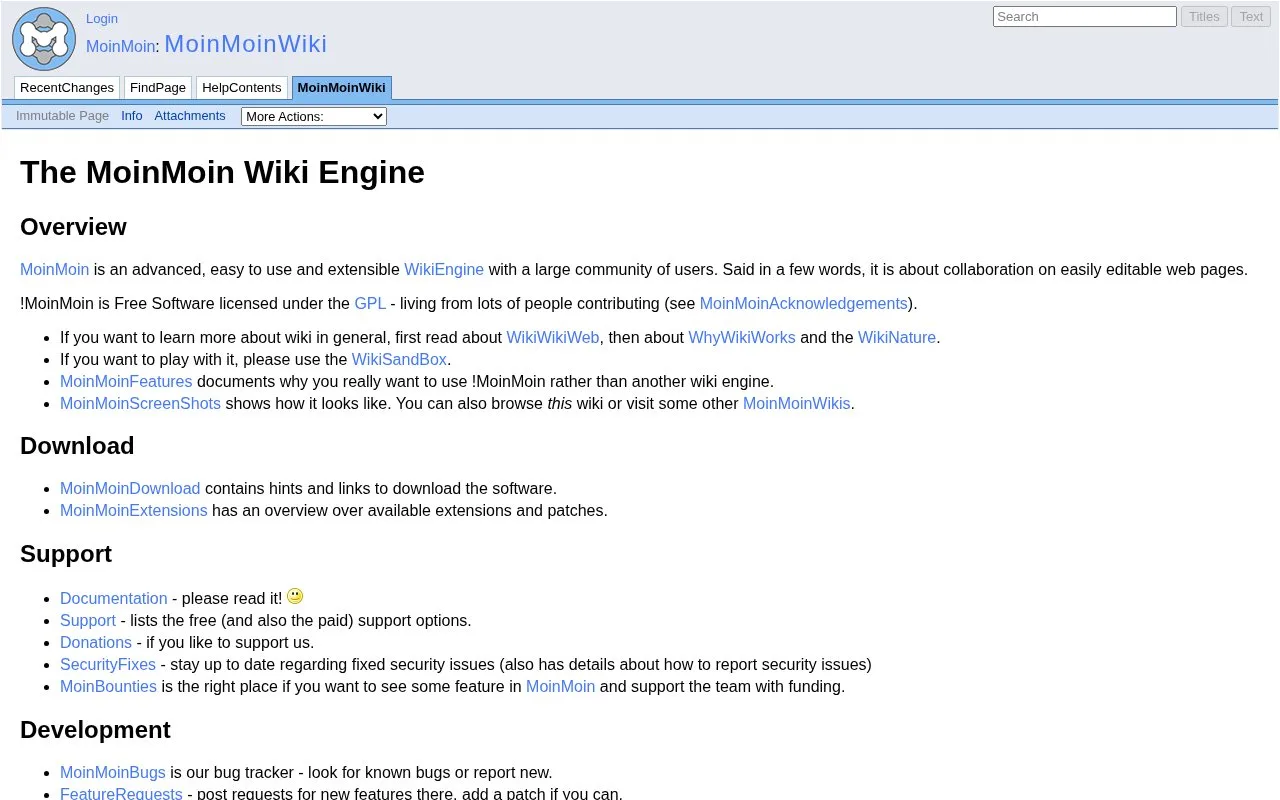Open the WikiNature link
1280x800 pixels.
click(897, 337)
